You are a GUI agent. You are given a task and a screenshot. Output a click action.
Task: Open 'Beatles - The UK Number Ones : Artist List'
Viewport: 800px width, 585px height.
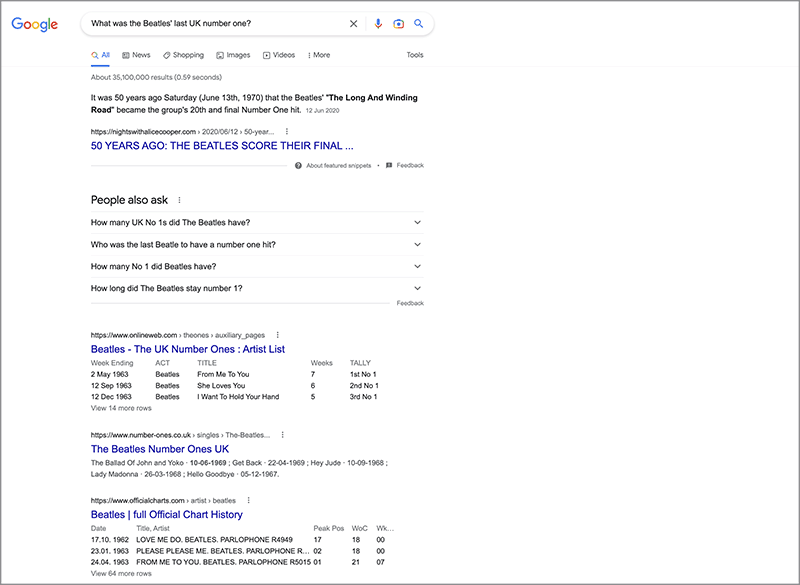[188, 349]
